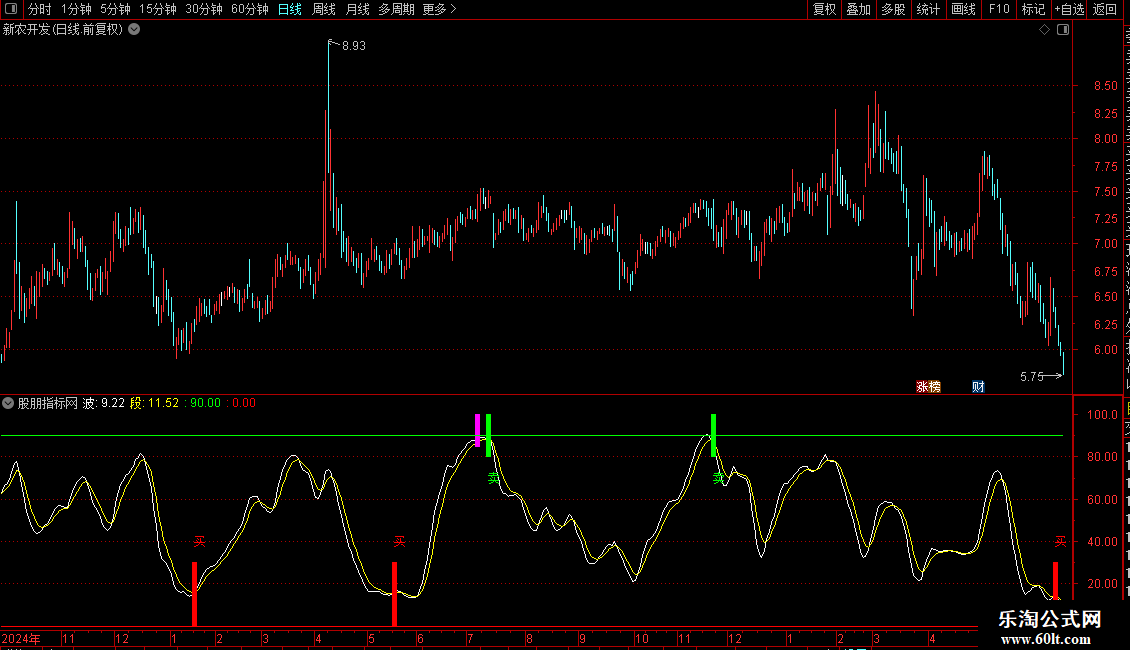1130x650 pixels.
Task: Click the green 90.00 indicator value
Action: pyautogui.click(x=203, y=404)
